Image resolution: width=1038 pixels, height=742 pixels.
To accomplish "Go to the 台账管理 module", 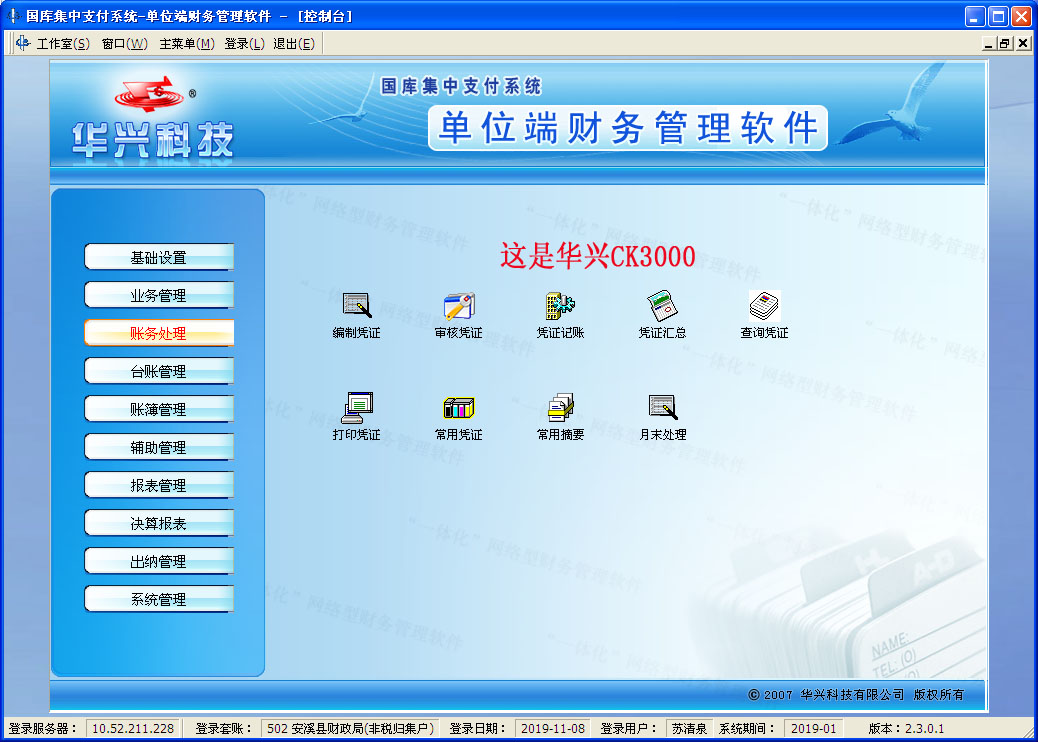I will [x=159, y=371].
